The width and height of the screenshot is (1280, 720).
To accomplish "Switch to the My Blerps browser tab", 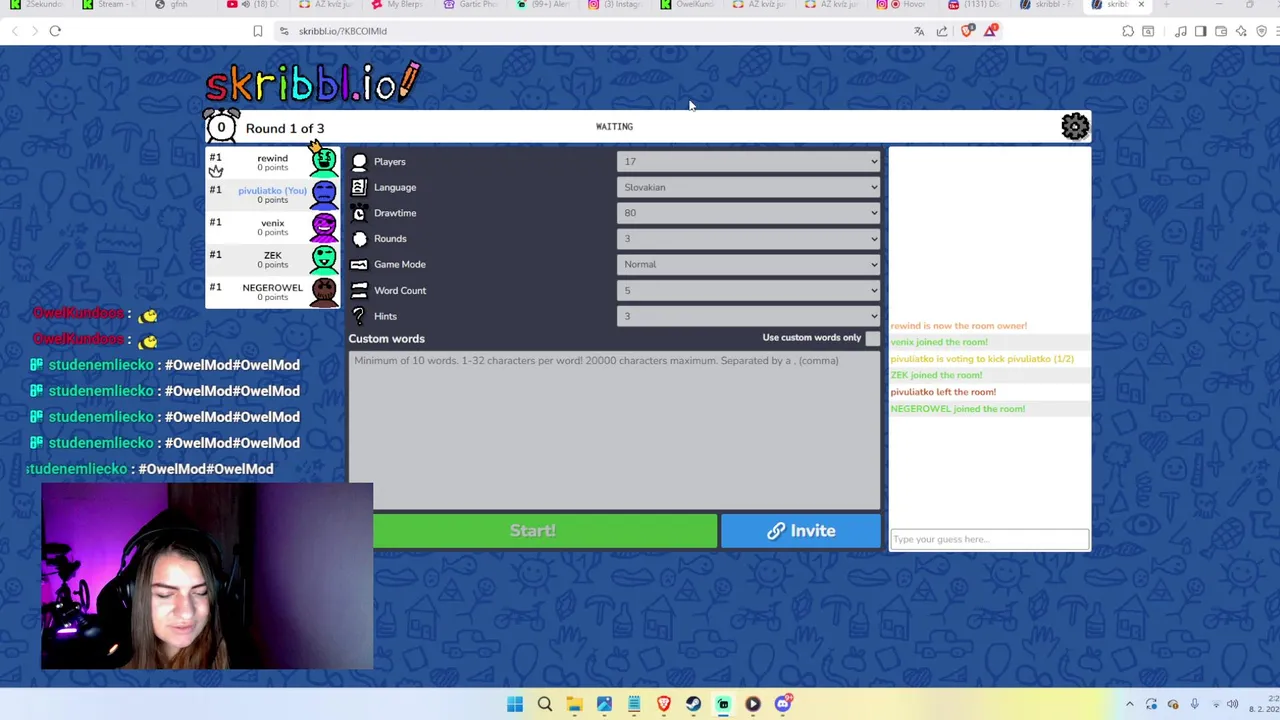I will [x=398, y=5].
